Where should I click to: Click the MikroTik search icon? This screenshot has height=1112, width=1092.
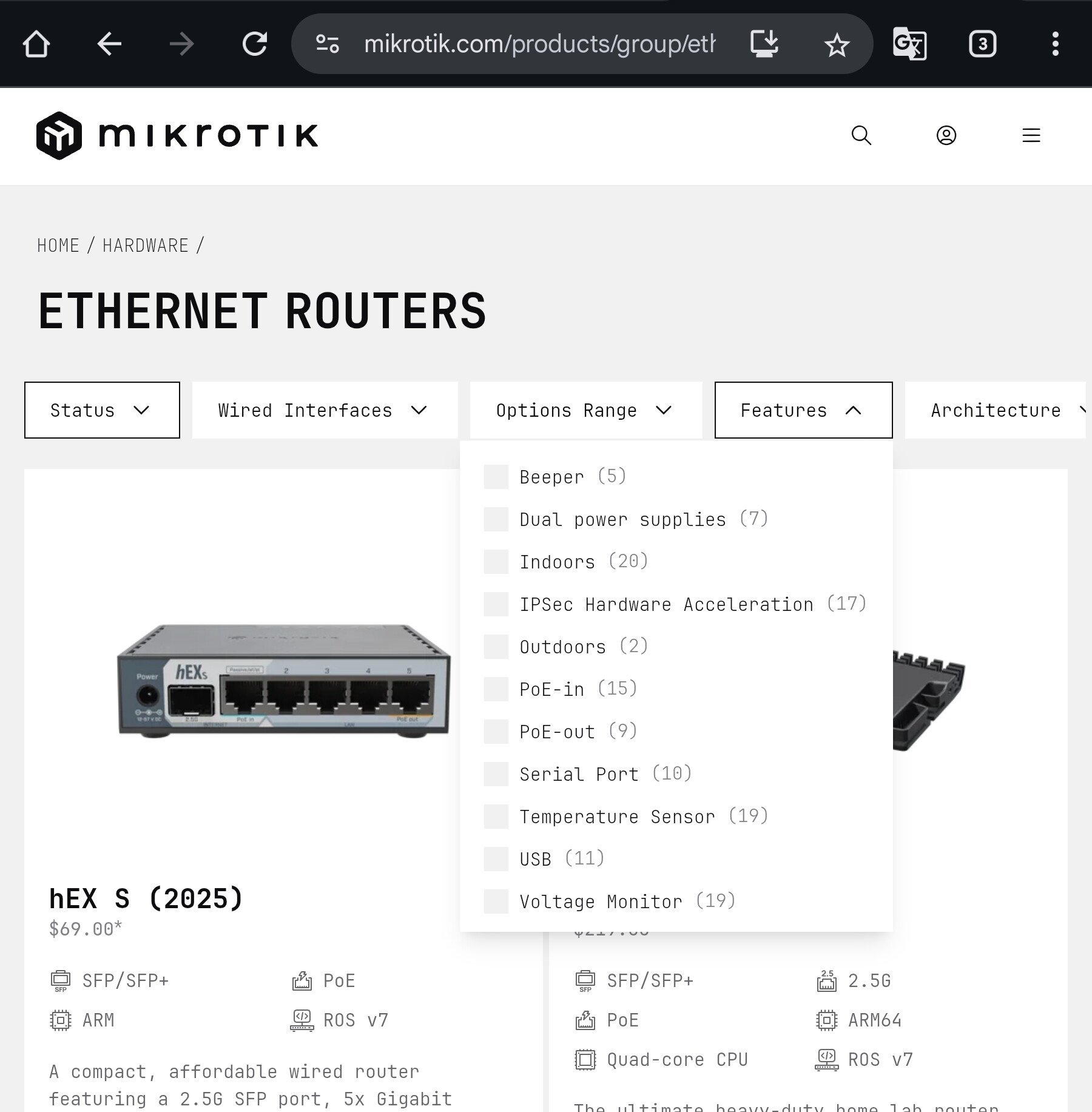(861, 135)
